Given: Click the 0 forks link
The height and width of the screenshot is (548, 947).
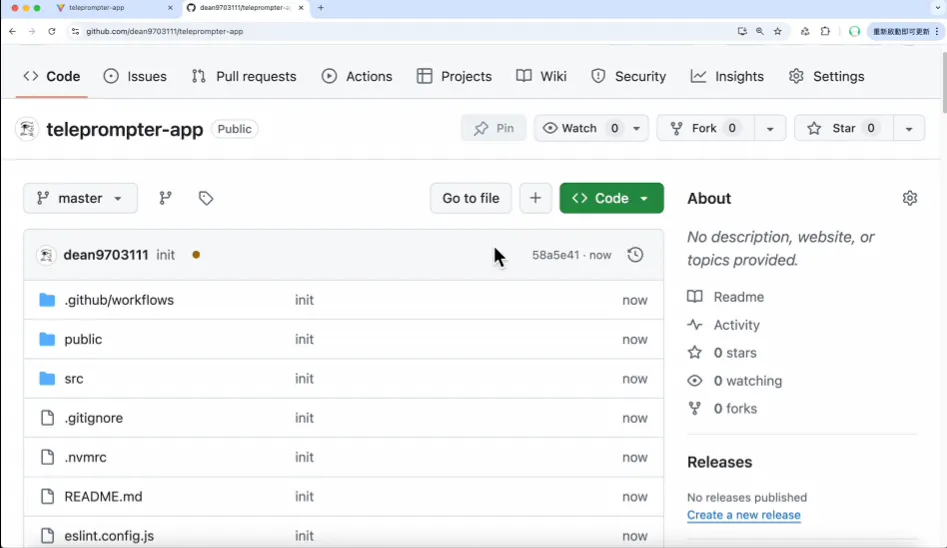Looking at the screenshot, I should pyautogui.click(x=734, y=408).
